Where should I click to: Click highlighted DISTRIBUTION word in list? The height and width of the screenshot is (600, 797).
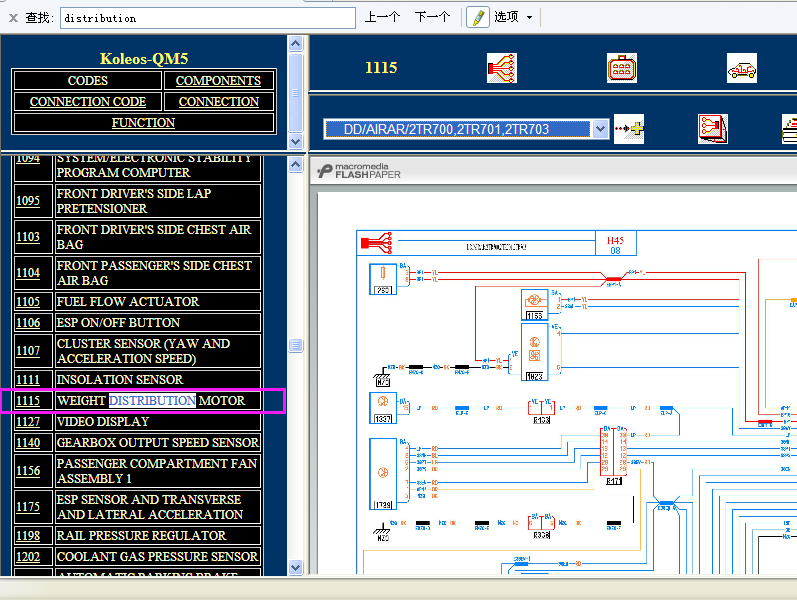[x=152, y=401]
